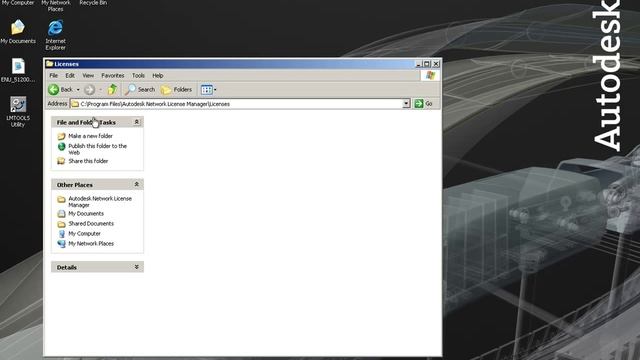This screenshot has height=360, width=640.
Task: Click the Share this folder hand icon
Action: pyautogui.click(x=61, y=161)
